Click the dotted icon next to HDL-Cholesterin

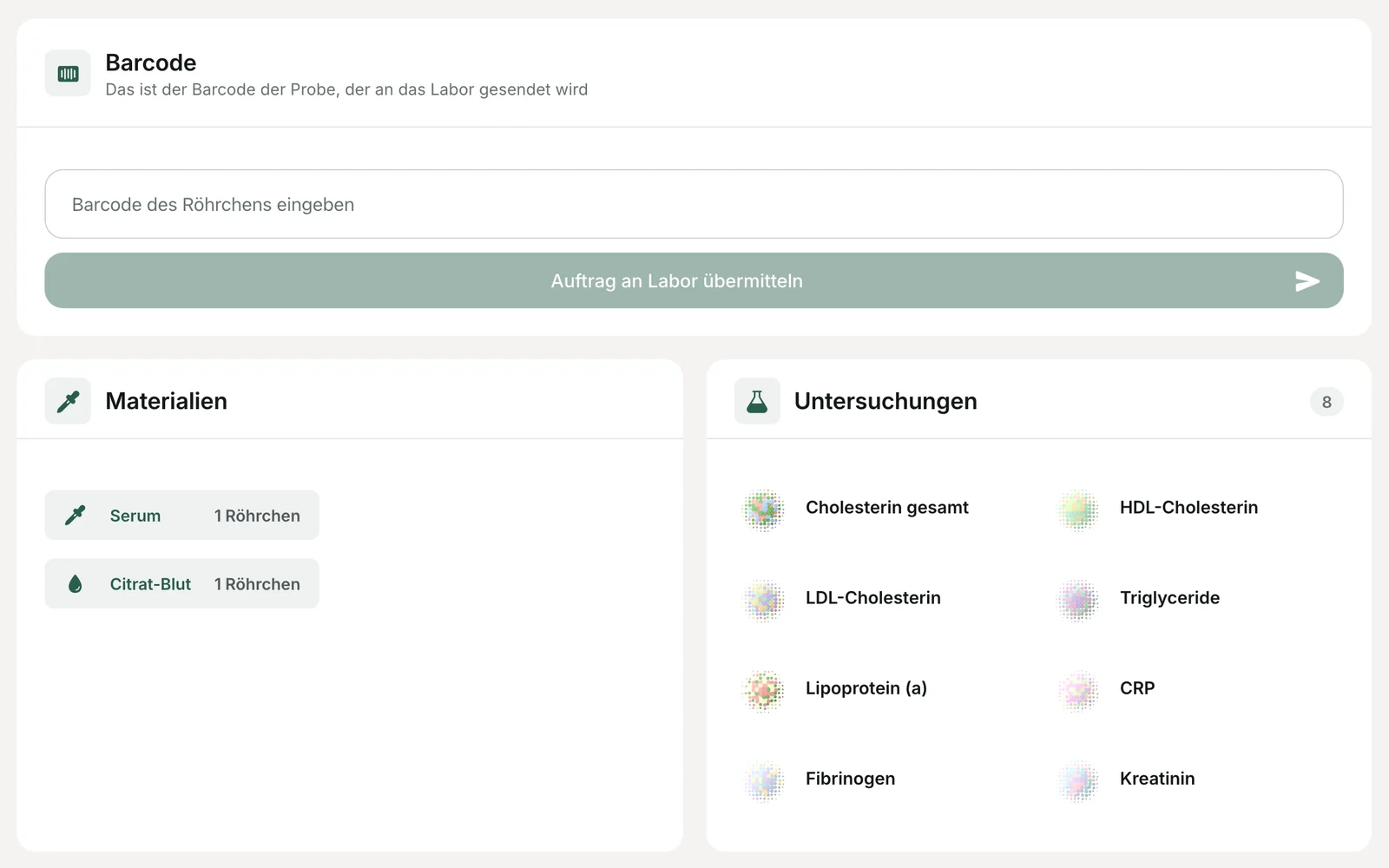[x=1078, y=510]
